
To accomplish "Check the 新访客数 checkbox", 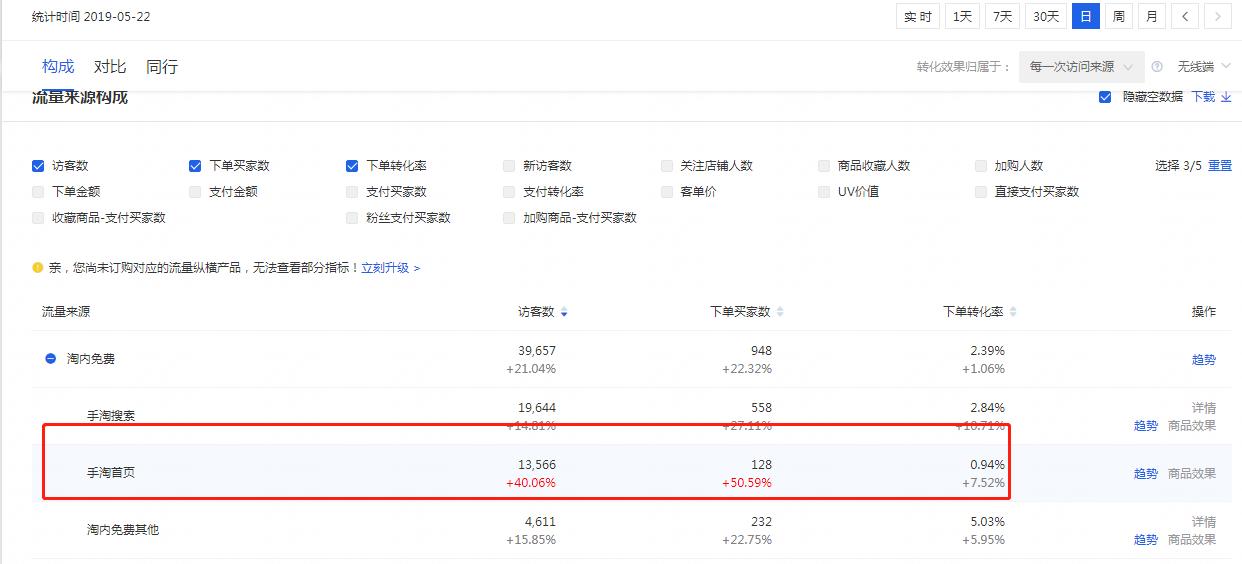I will 510,166.
